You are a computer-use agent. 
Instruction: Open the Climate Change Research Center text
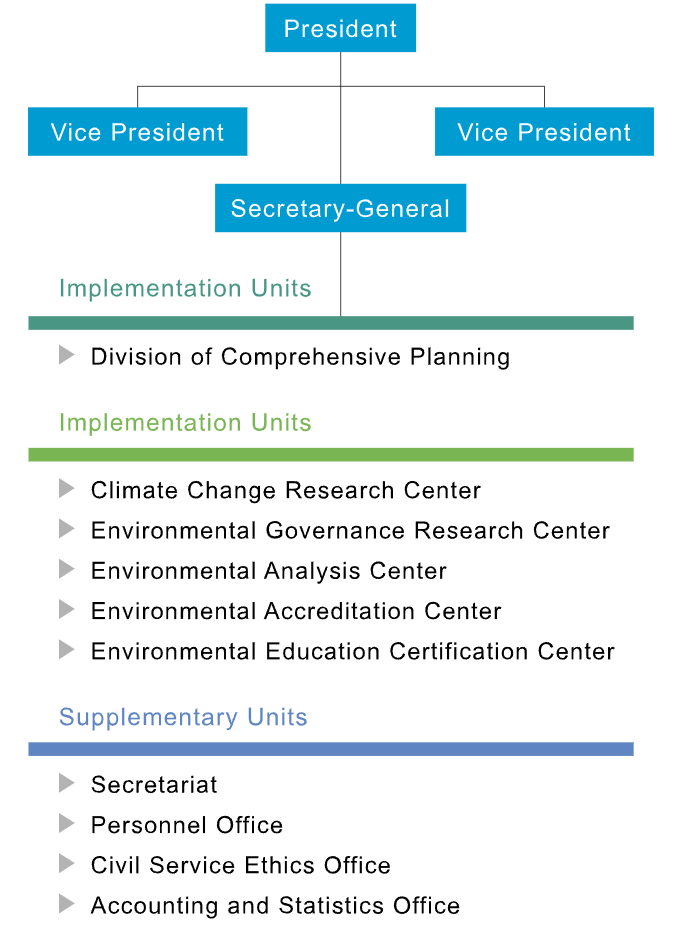(x=286, y=490)
